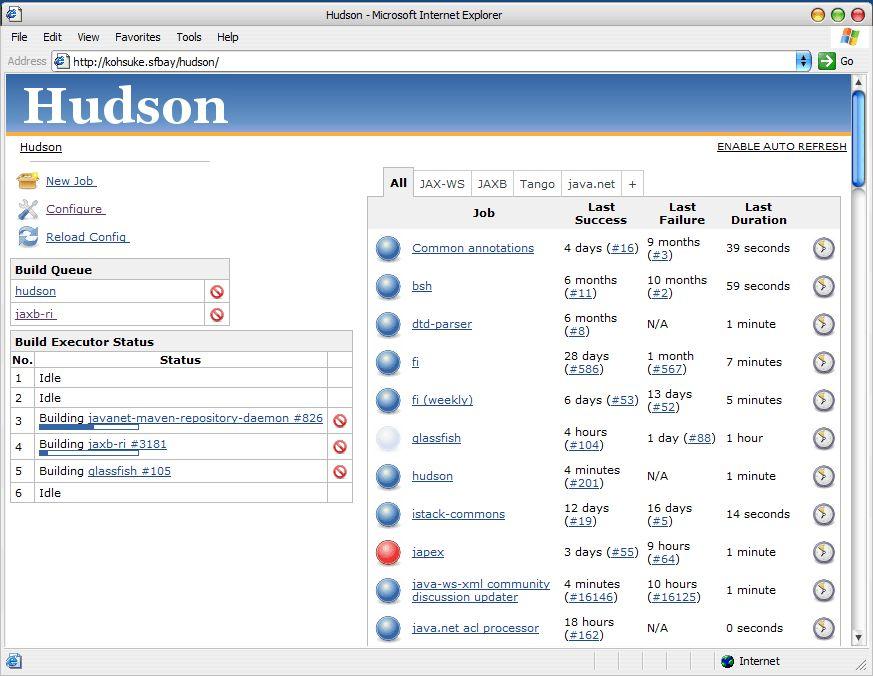
Task: Schedule a build for Common annotations
Action: point(823,248)
